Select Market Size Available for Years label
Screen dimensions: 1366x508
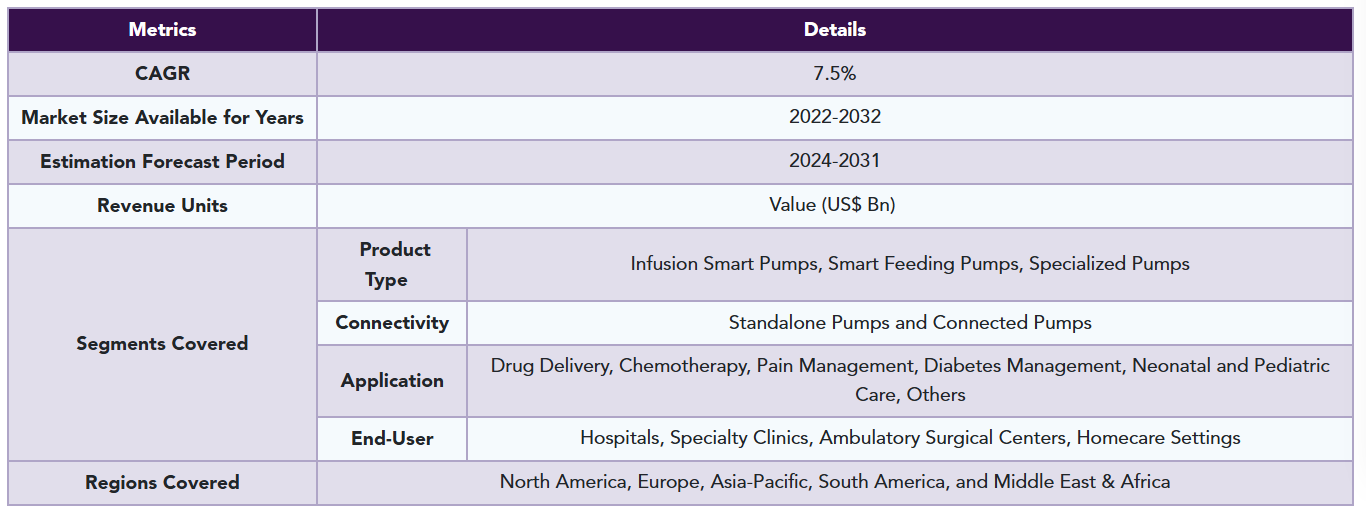pyautogui.click(x=162, y=118)
